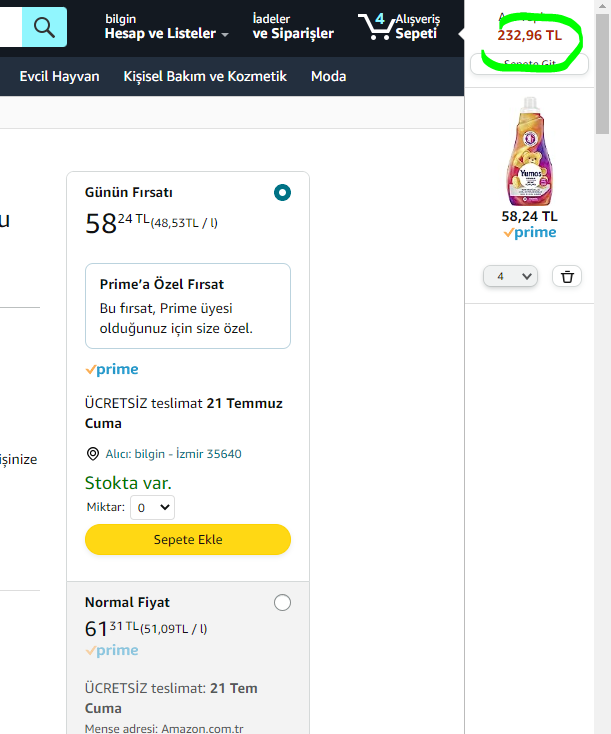Delete the cart item with the trash icon
Image resolution: width=611 pixels, height=734 pixels.
[x=567, y=276]
